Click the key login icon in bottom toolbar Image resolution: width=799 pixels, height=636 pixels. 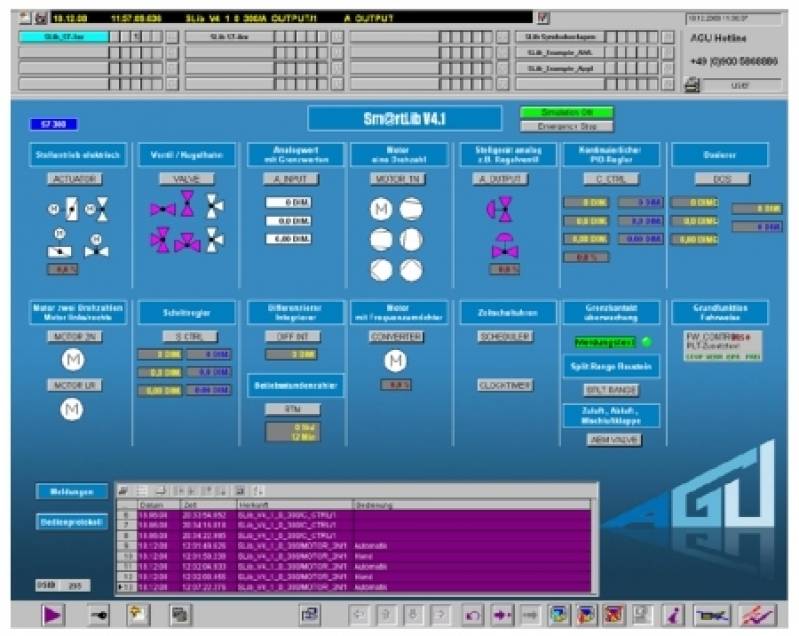click(x=99, y=615)
